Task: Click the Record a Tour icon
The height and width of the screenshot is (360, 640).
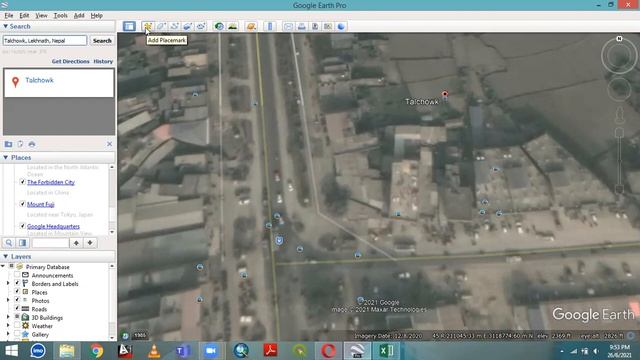Action: coord(201,26)
